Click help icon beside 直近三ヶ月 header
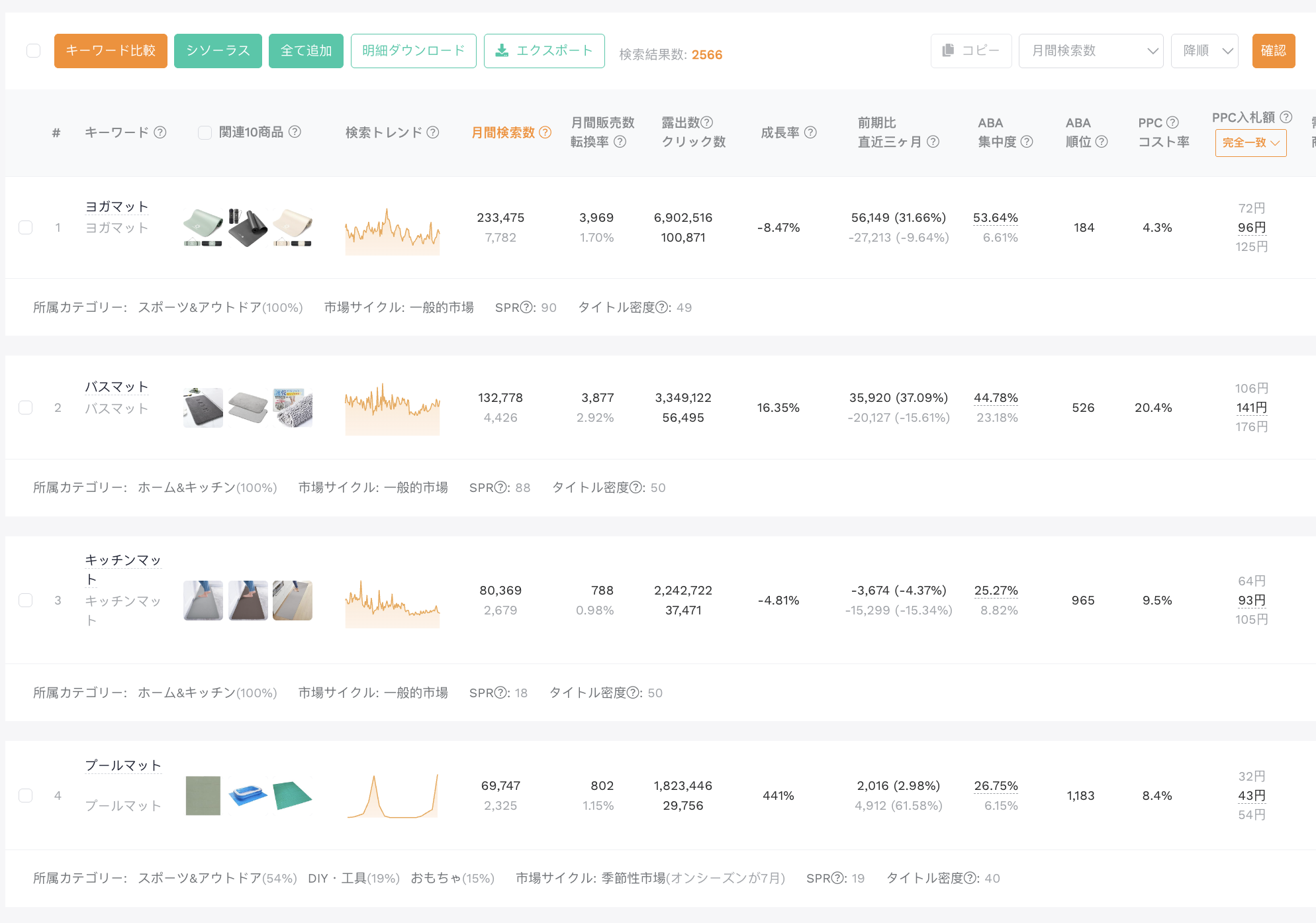Screen dimensions: 1316x923 933,142
